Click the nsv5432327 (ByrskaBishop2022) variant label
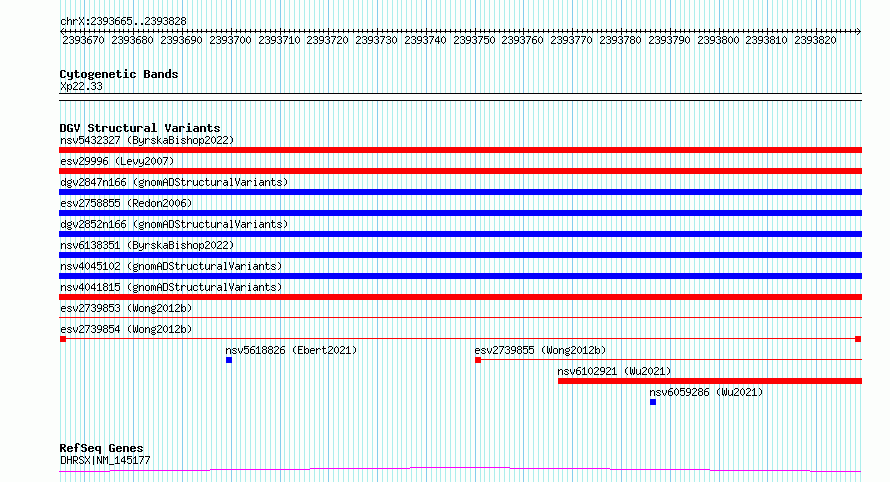Screen dimensions: 890x482 (147, 140)
